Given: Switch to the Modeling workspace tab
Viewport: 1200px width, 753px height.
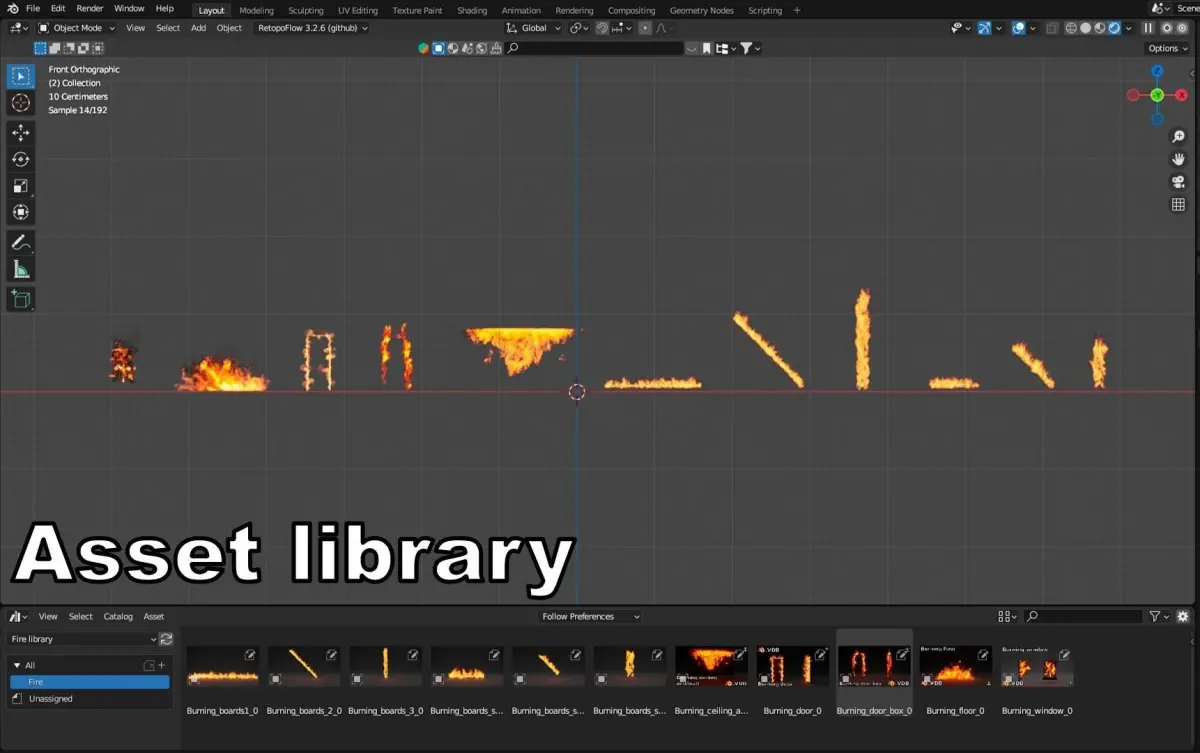Looking at the screenshot, I should tap(256, 10).
